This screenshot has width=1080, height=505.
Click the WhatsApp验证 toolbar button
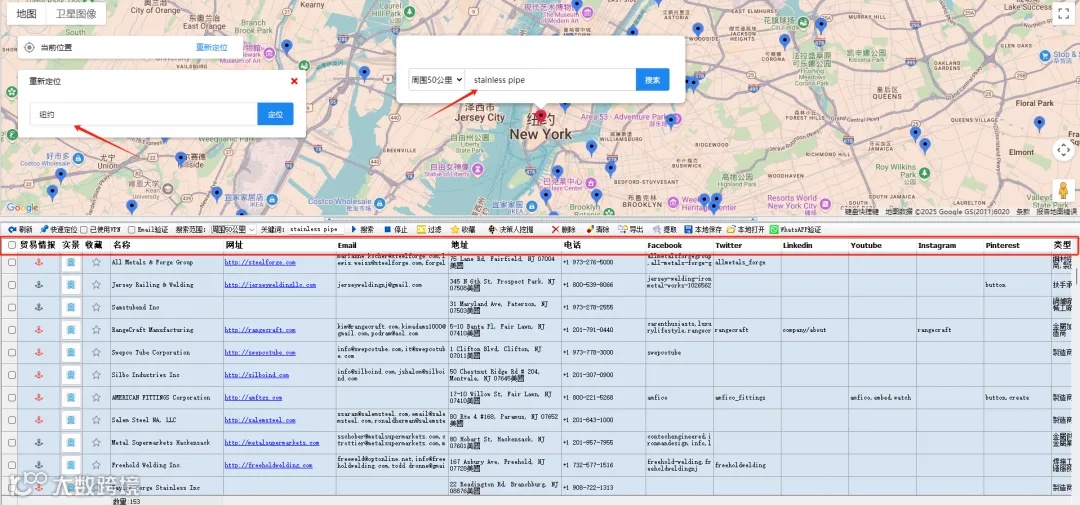796,229
